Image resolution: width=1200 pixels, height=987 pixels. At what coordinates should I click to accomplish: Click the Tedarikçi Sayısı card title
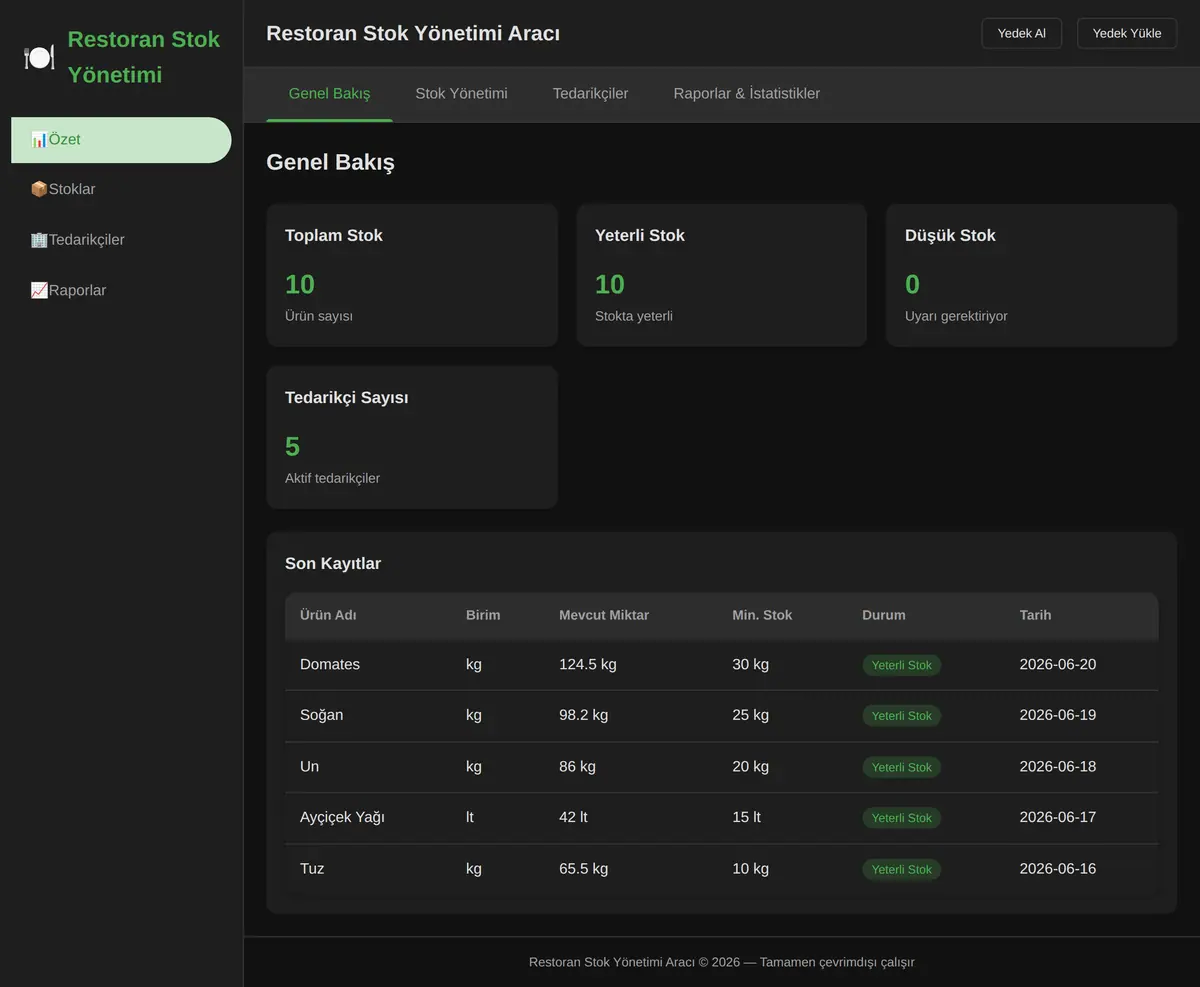[347, 398]
